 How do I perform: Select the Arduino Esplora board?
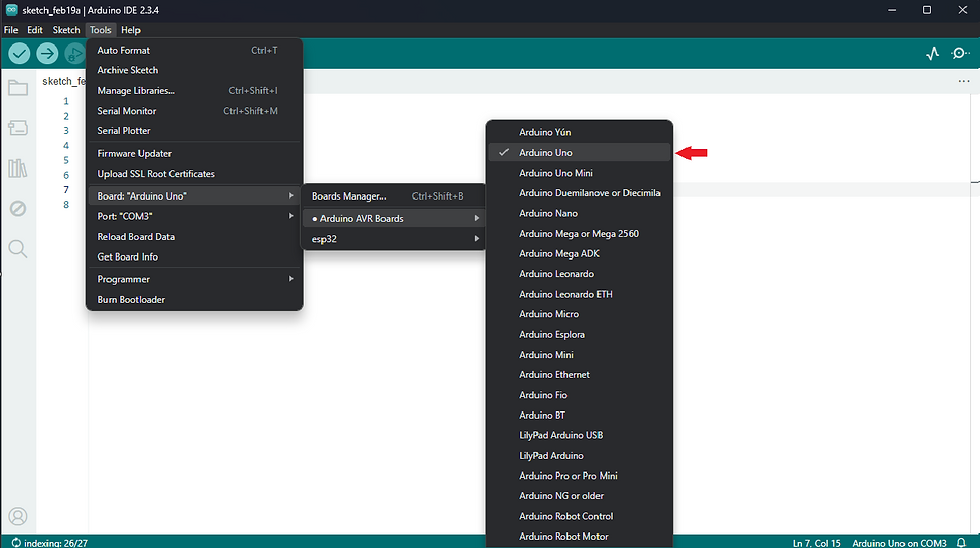tap(579, 334)
